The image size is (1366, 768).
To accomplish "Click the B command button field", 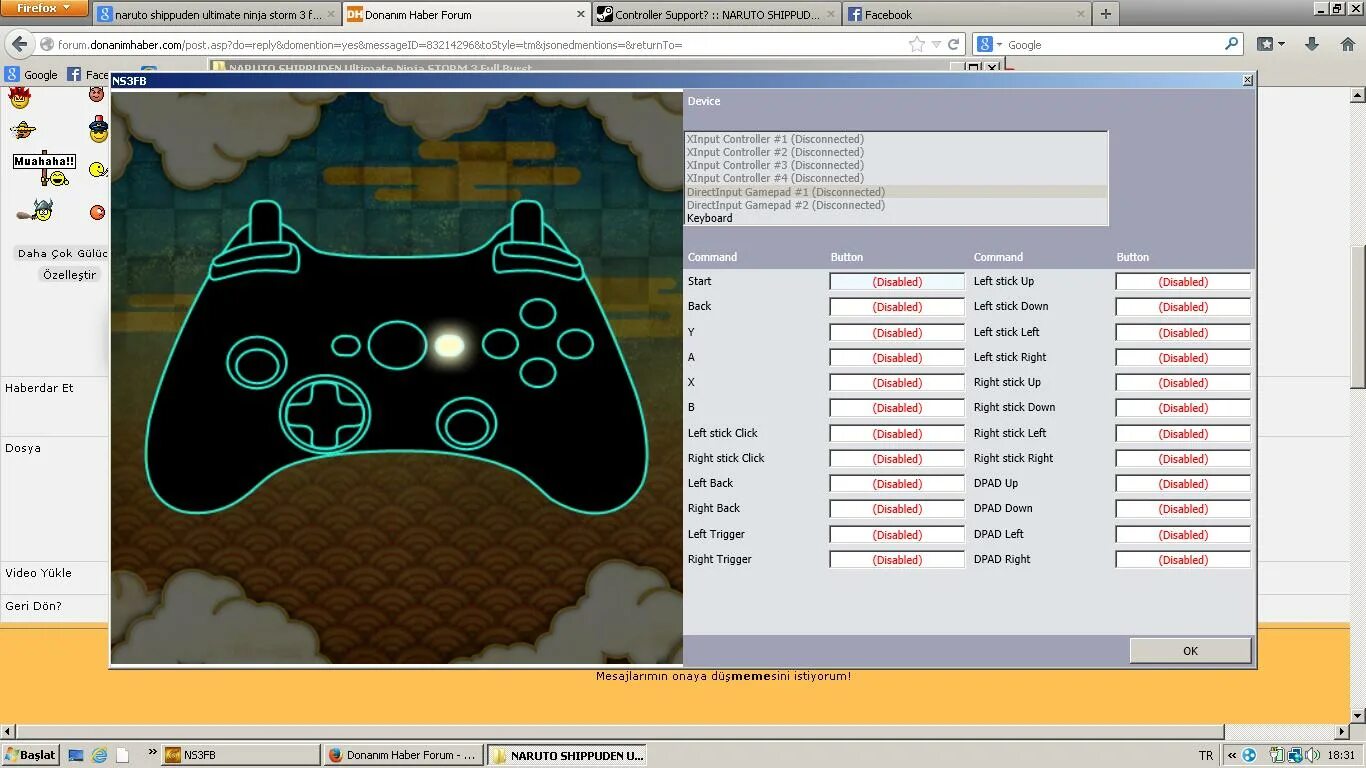I will [x=897, y=408].
